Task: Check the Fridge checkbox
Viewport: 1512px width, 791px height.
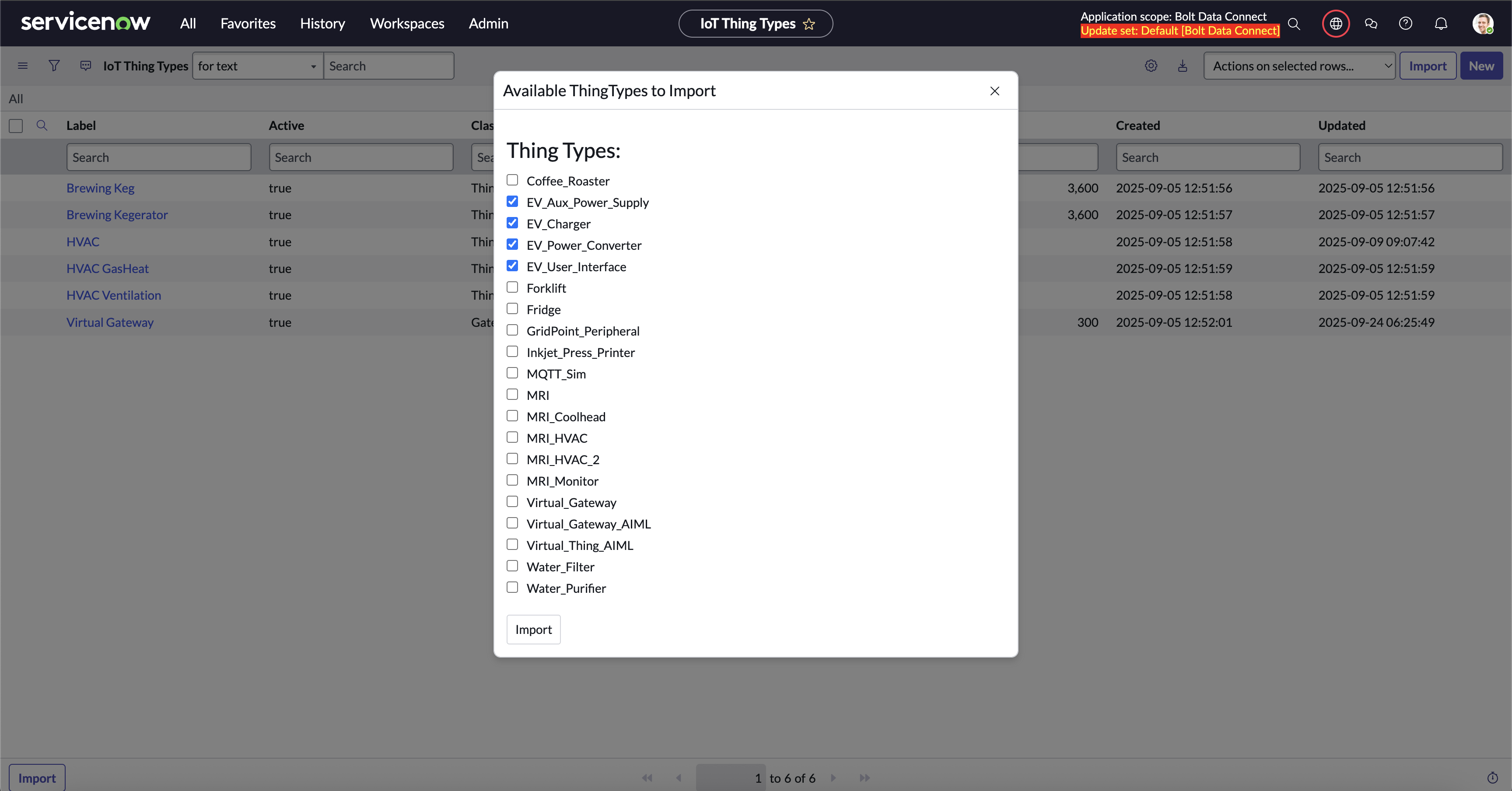Action: (x=512, y=308)
